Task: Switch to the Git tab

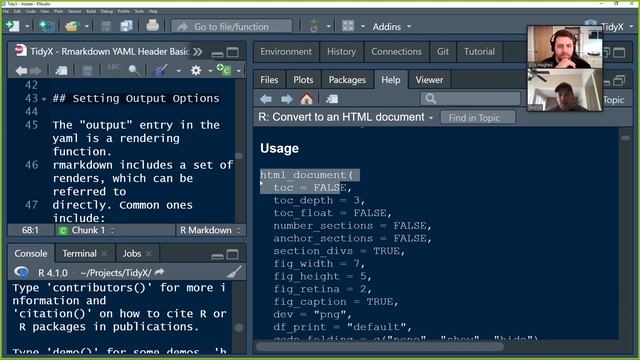Action: 443,52
